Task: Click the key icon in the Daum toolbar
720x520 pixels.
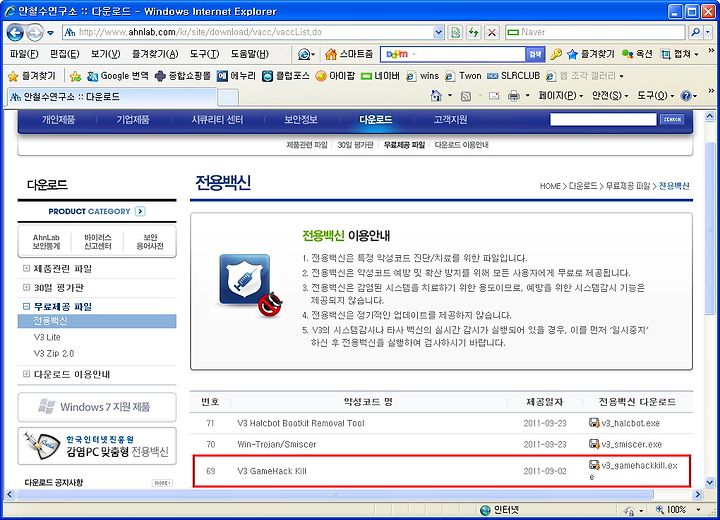Action: coord(556,54)
